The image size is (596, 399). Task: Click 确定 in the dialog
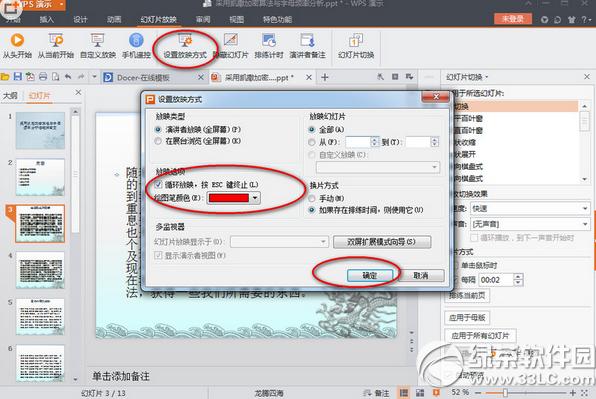(x=369, y=276)
